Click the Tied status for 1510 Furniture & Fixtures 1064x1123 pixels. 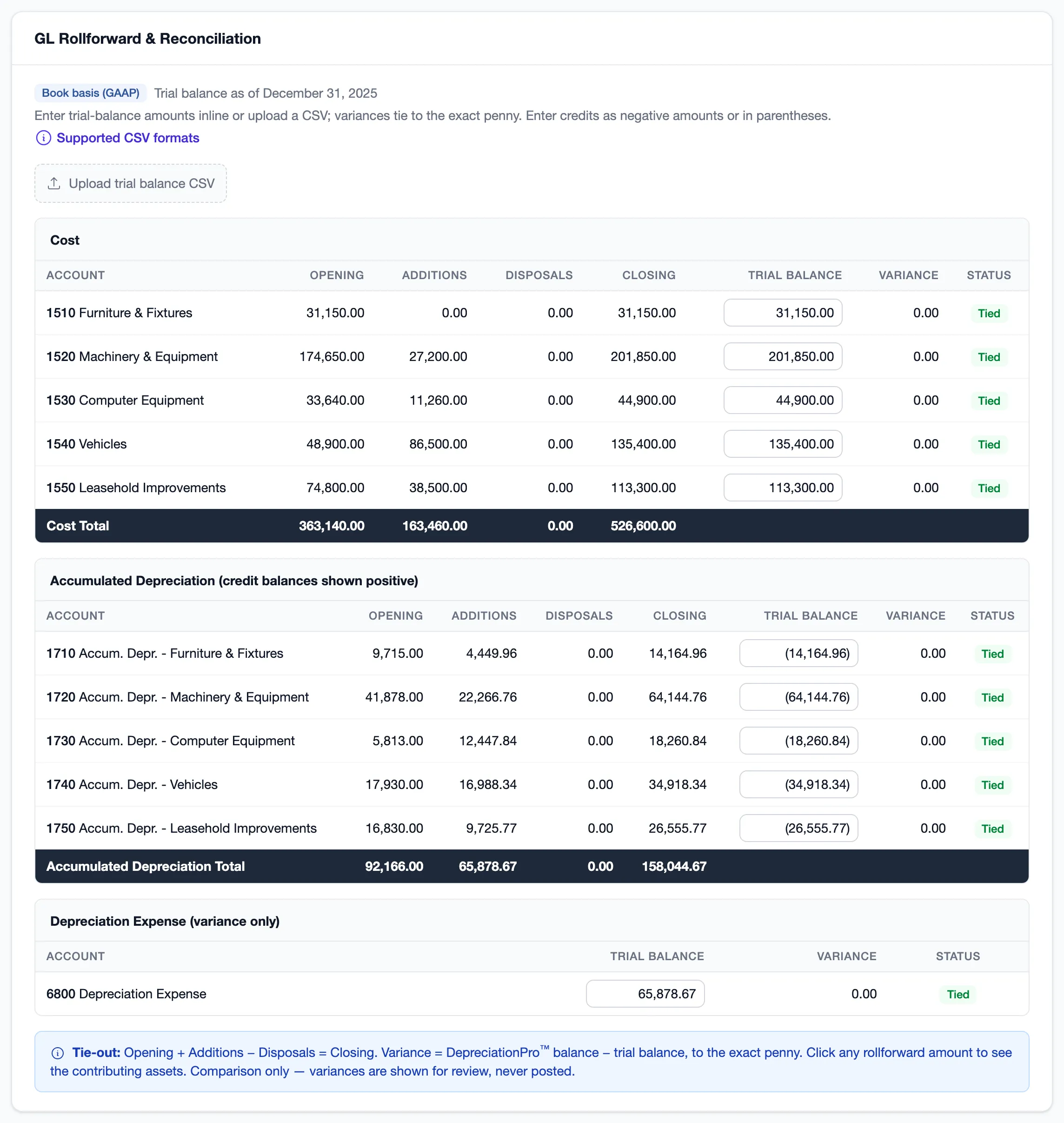tap(989, 313)
